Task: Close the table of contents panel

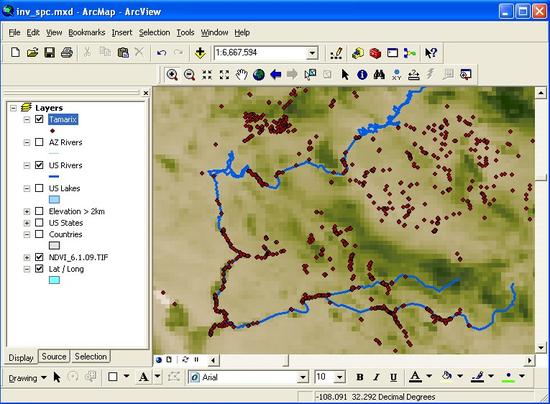Action: (x=146, y=93)
